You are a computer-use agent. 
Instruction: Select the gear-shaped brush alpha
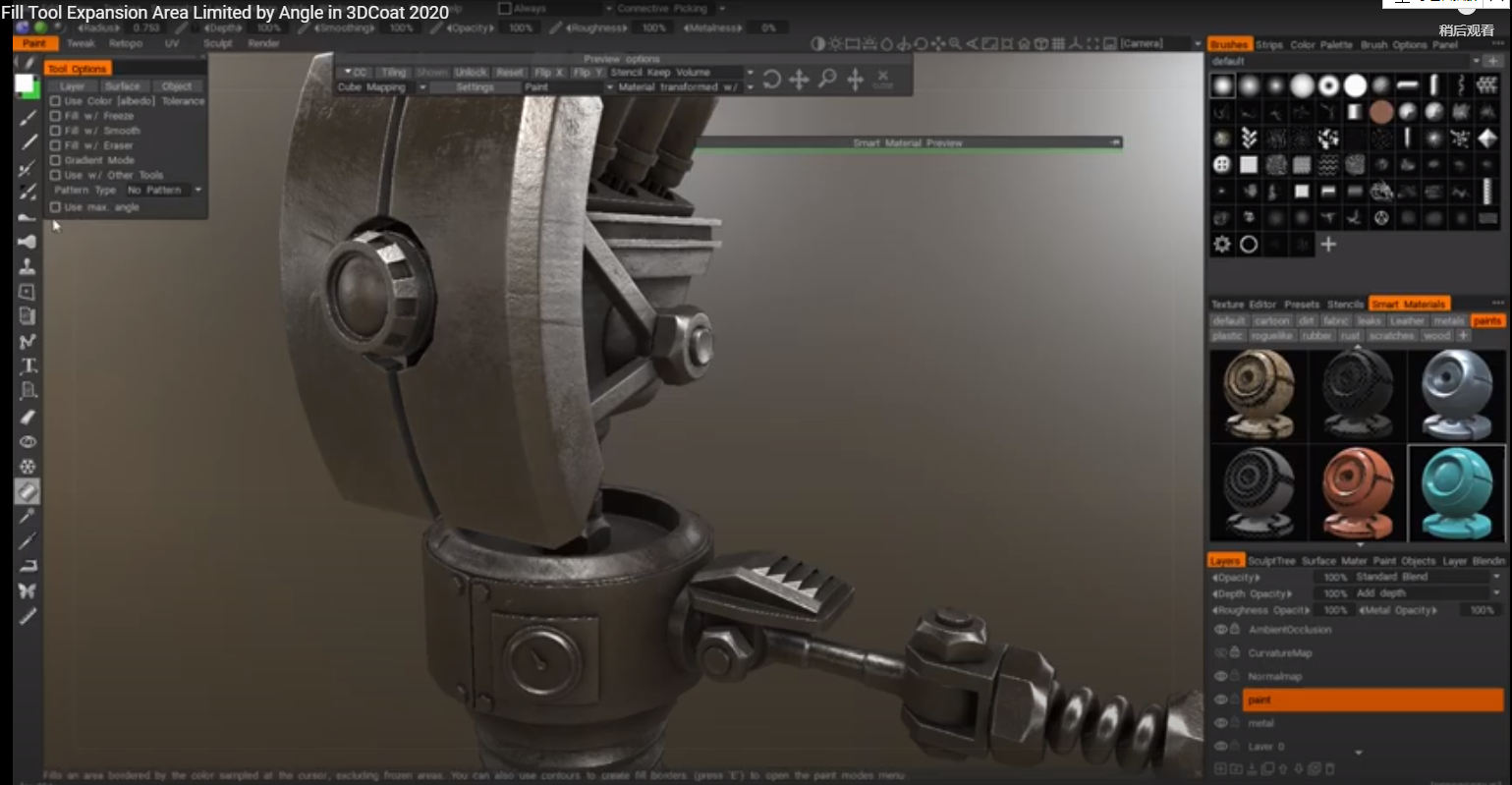pos(1222,244)
